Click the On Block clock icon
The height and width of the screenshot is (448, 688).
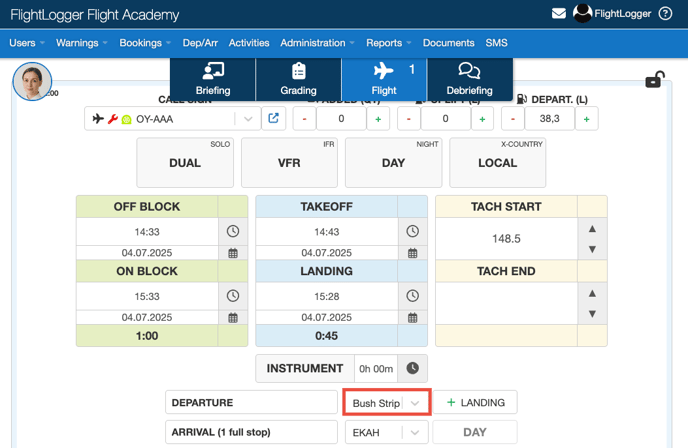pos(233,296)
